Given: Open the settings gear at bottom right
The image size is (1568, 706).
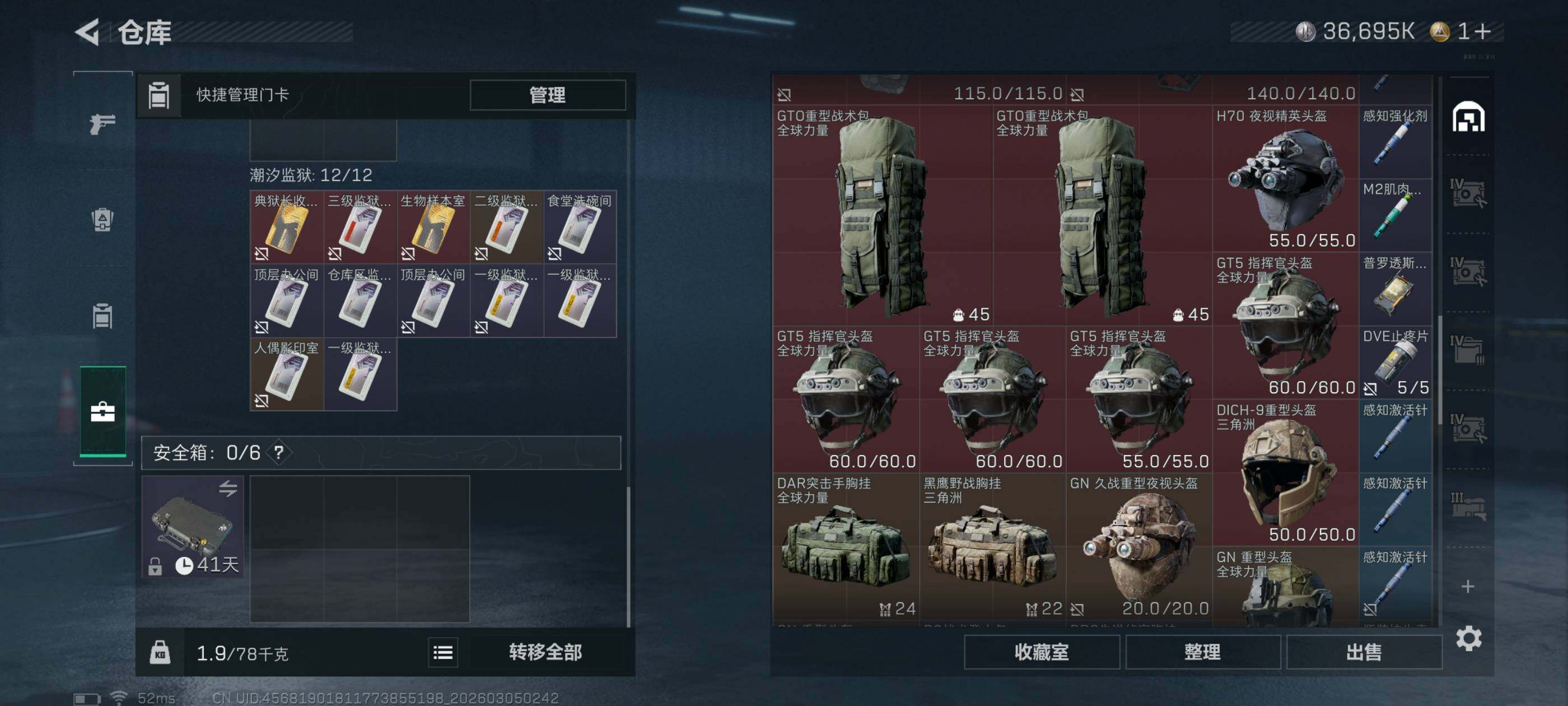Looking at the screenshot, I should pyautogui.click(x=1468, y=638).
